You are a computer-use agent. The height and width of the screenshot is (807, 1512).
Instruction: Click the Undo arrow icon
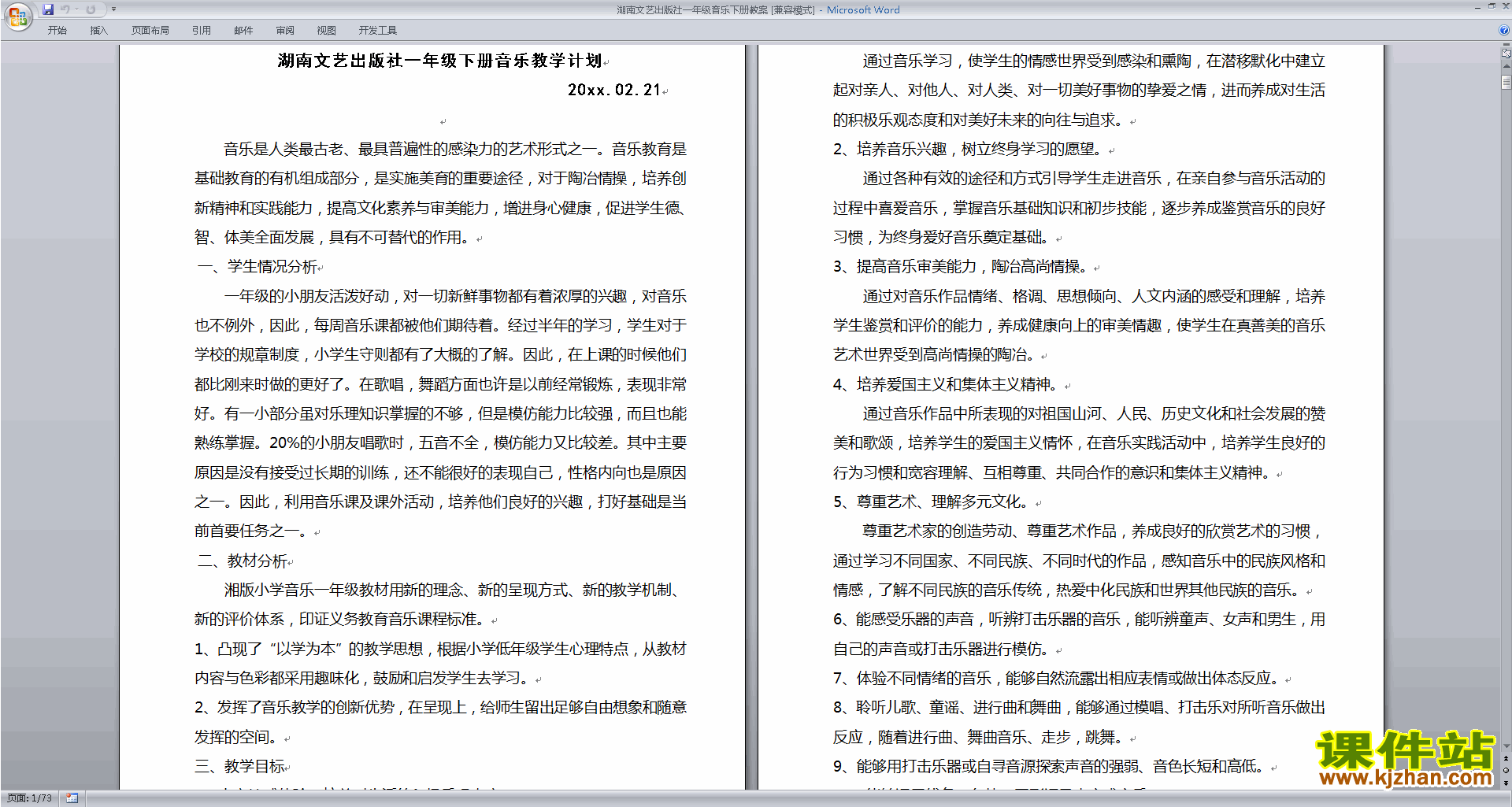[65, 9]
